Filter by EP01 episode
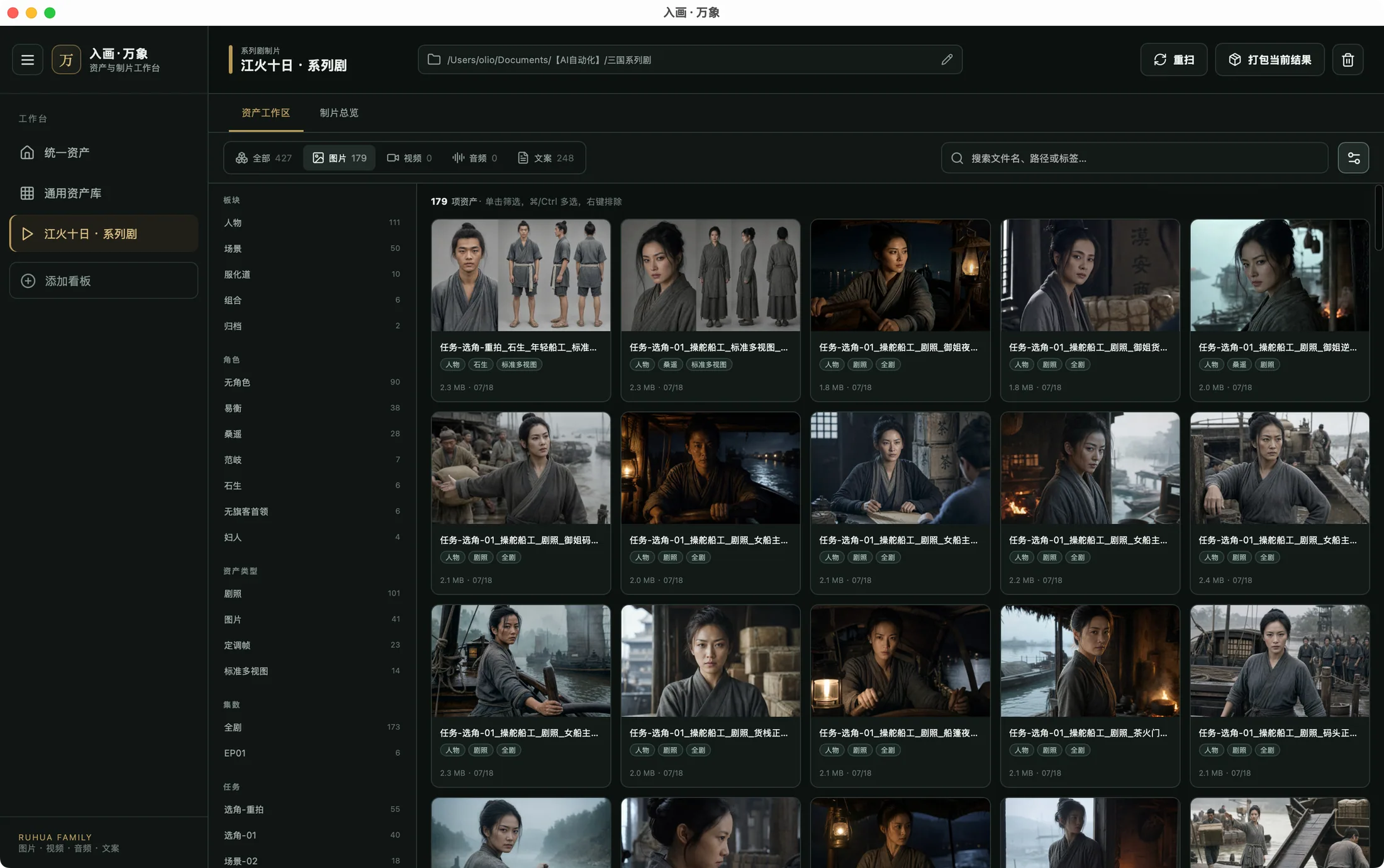Viewport: 1384px width, 868px height. [x=312, y=753]
